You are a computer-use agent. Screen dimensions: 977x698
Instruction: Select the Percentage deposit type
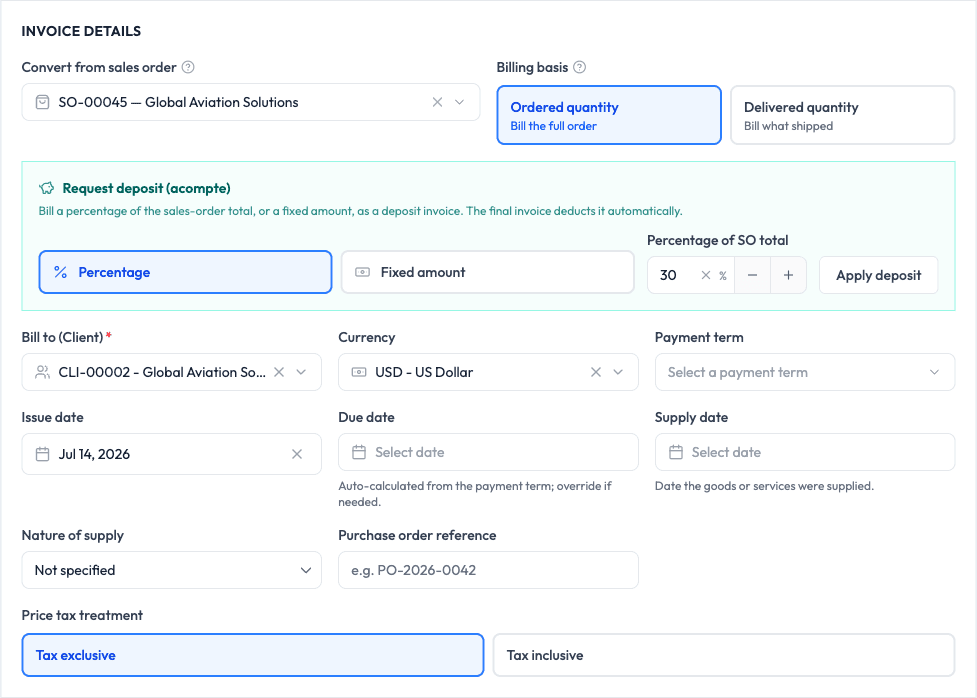click(185, 272)
